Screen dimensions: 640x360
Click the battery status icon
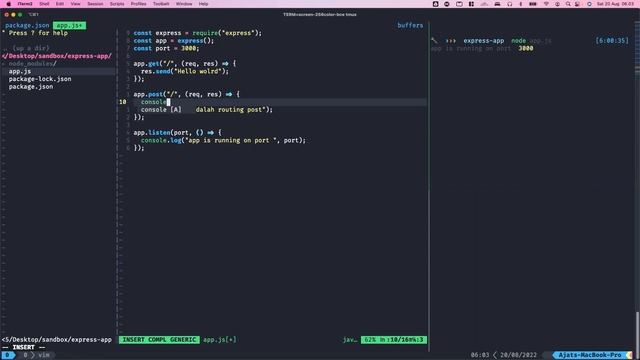click(x=533, y=4)
